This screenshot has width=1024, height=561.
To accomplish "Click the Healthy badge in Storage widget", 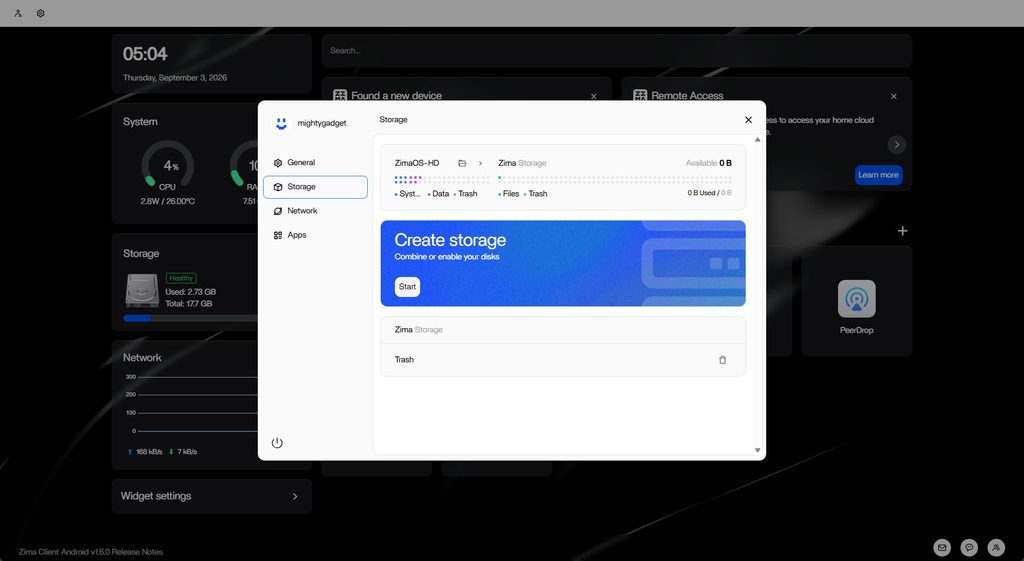I will 181,278.
